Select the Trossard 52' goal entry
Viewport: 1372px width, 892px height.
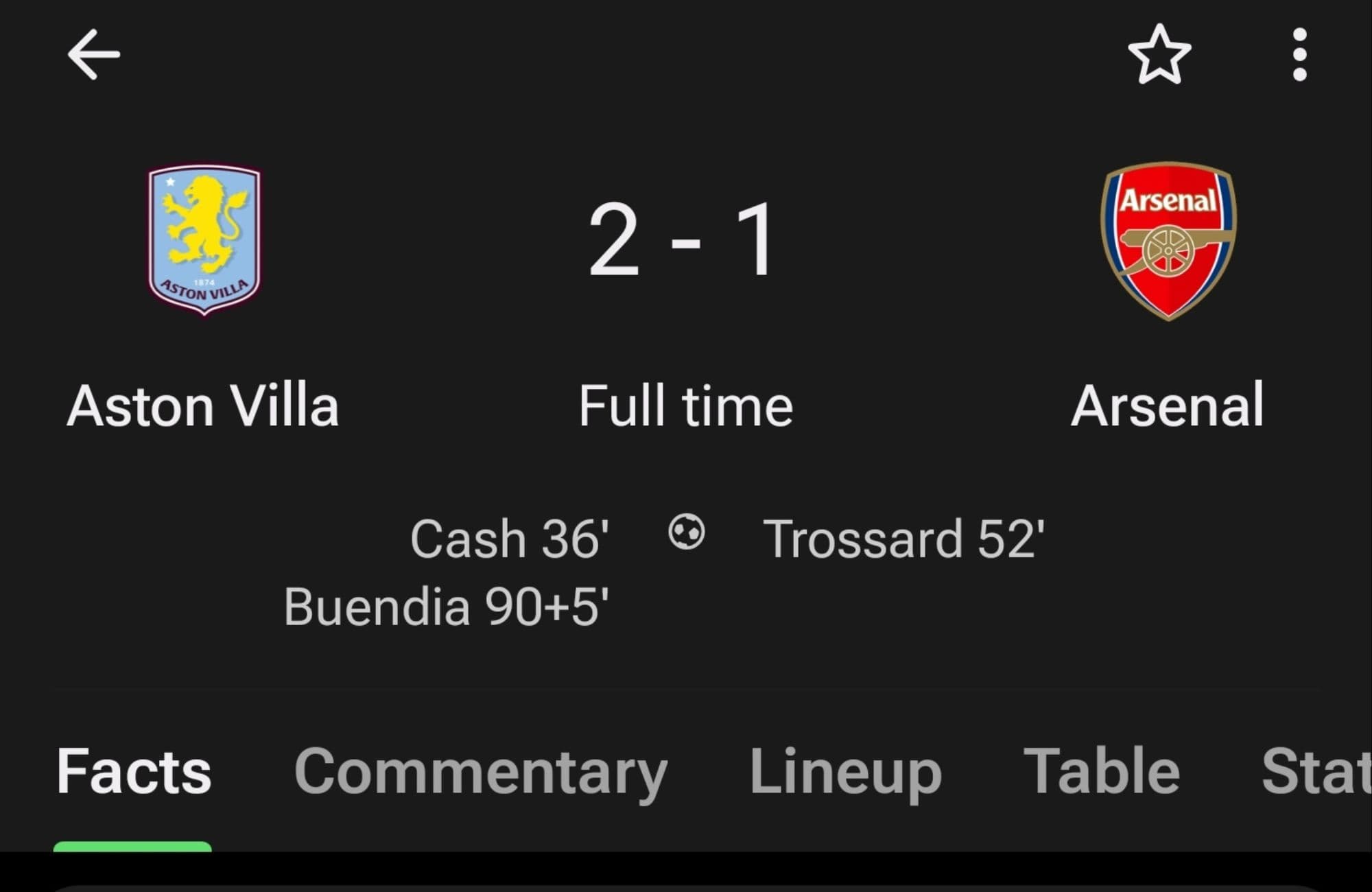(903, 539)
